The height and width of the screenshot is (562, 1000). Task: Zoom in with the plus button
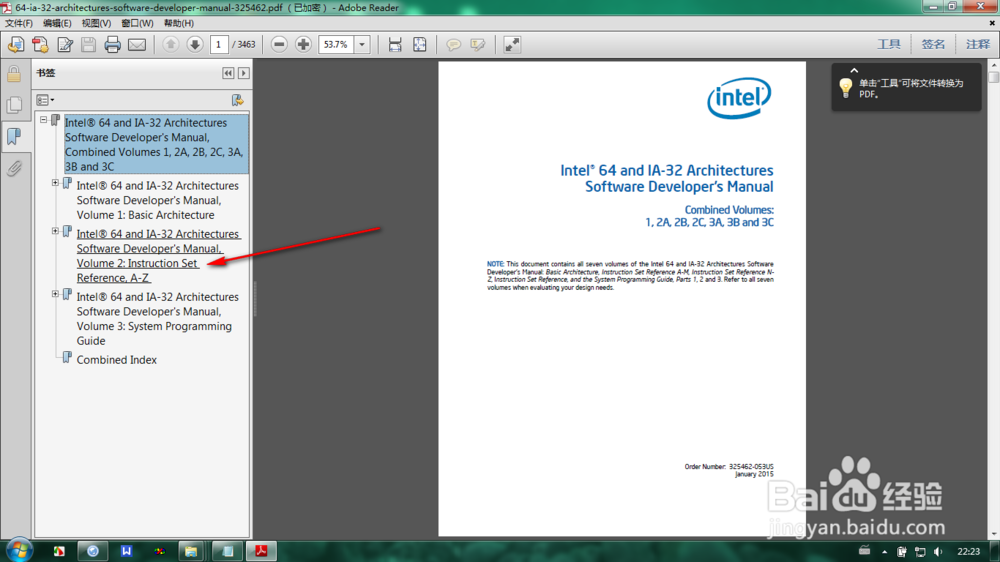coord(303,45)
